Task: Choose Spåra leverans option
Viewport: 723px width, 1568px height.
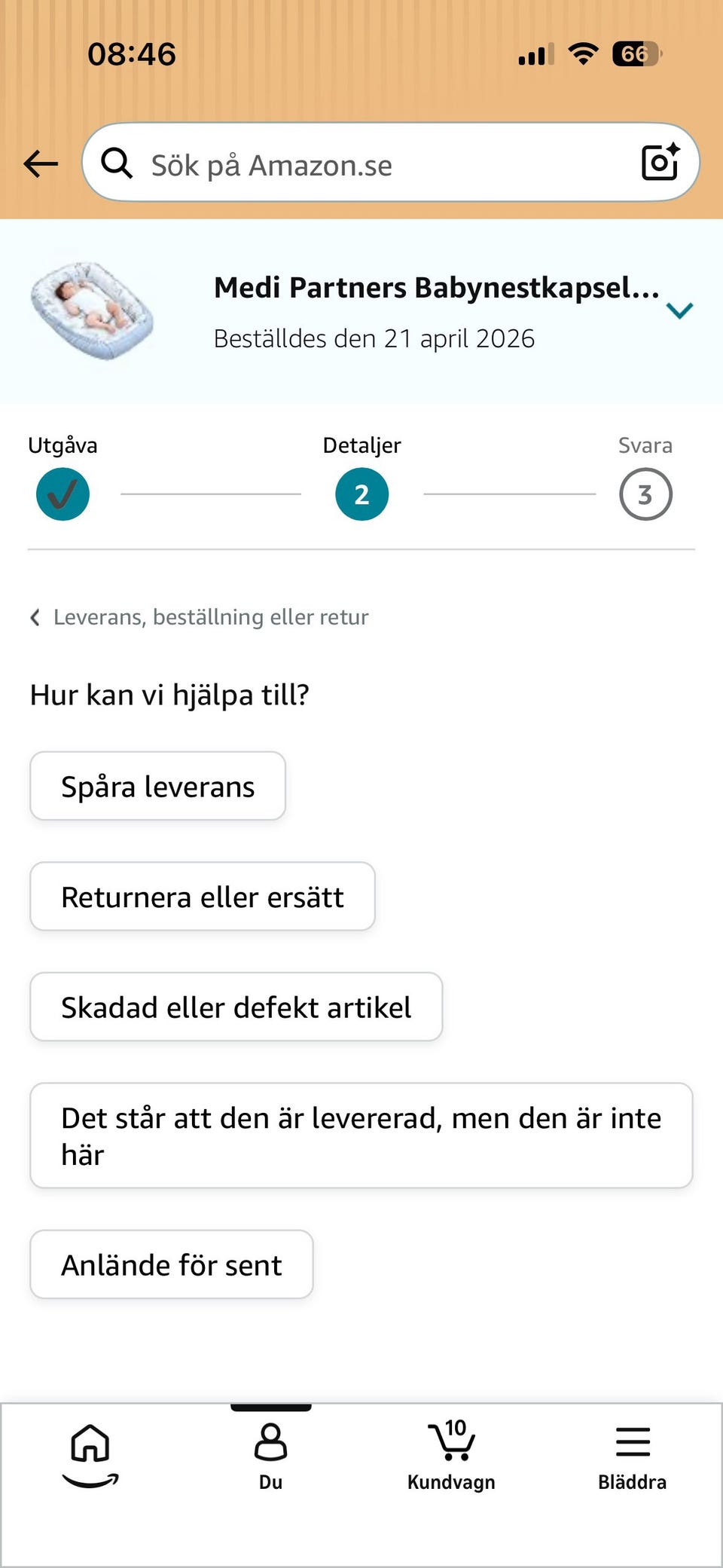Action: tap(157, 786)
